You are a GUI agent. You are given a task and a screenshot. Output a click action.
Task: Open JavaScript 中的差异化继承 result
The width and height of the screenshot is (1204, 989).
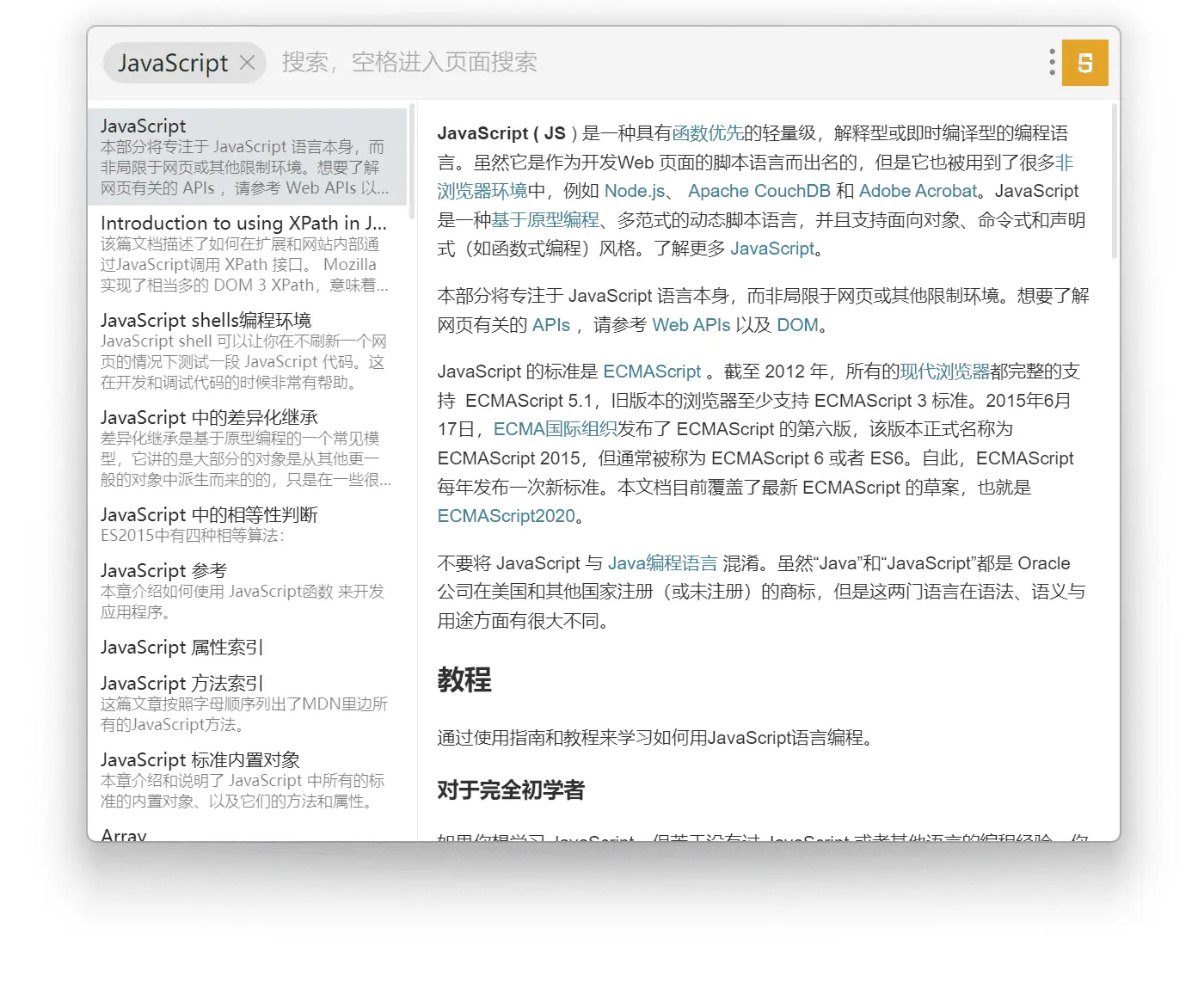248,448
